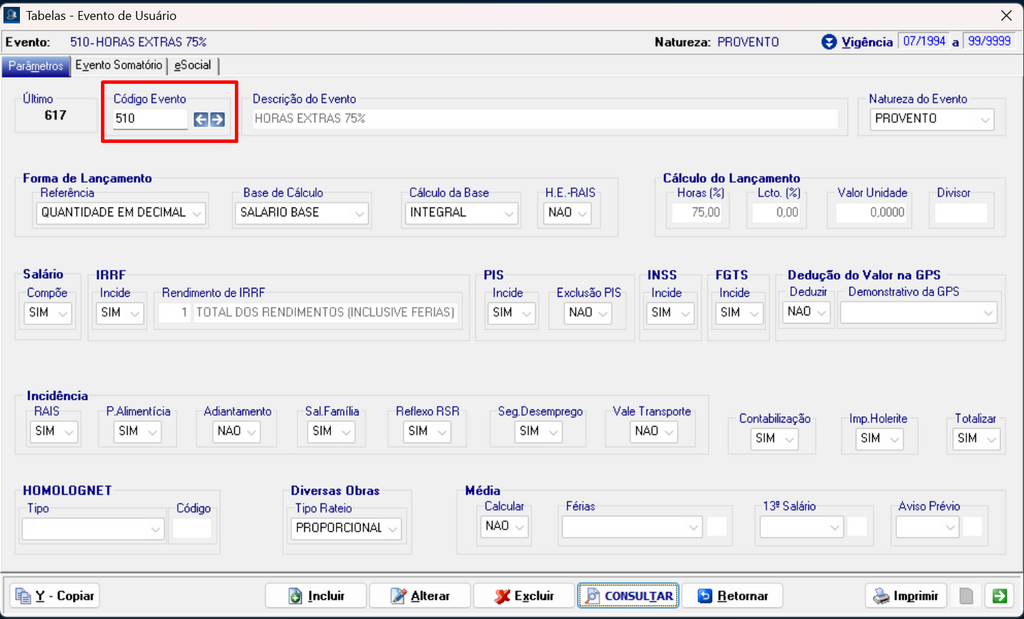Viewport: 1024px width, 619px height.
Task: Open Exclusão PIS dropdown
Action: coord(588,313)
